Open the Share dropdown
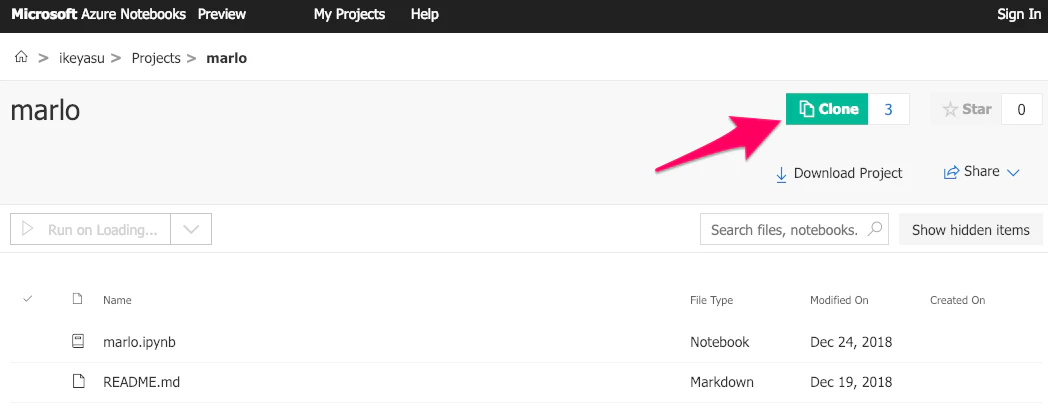1048x408 pixels. click(x=981, y=172)
